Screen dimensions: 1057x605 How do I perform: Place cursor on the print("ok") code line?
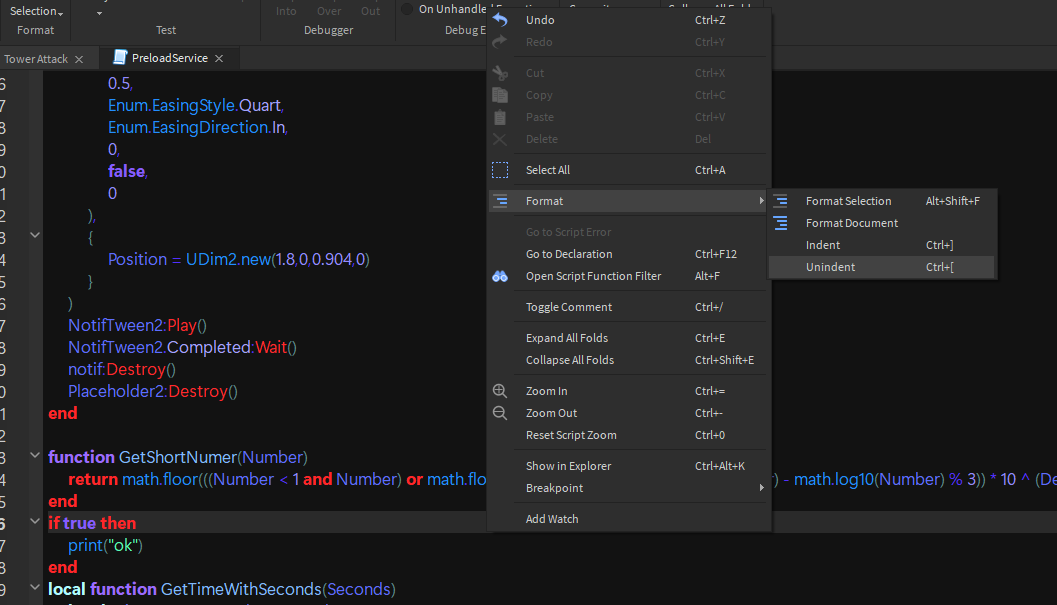coord(106,545)
